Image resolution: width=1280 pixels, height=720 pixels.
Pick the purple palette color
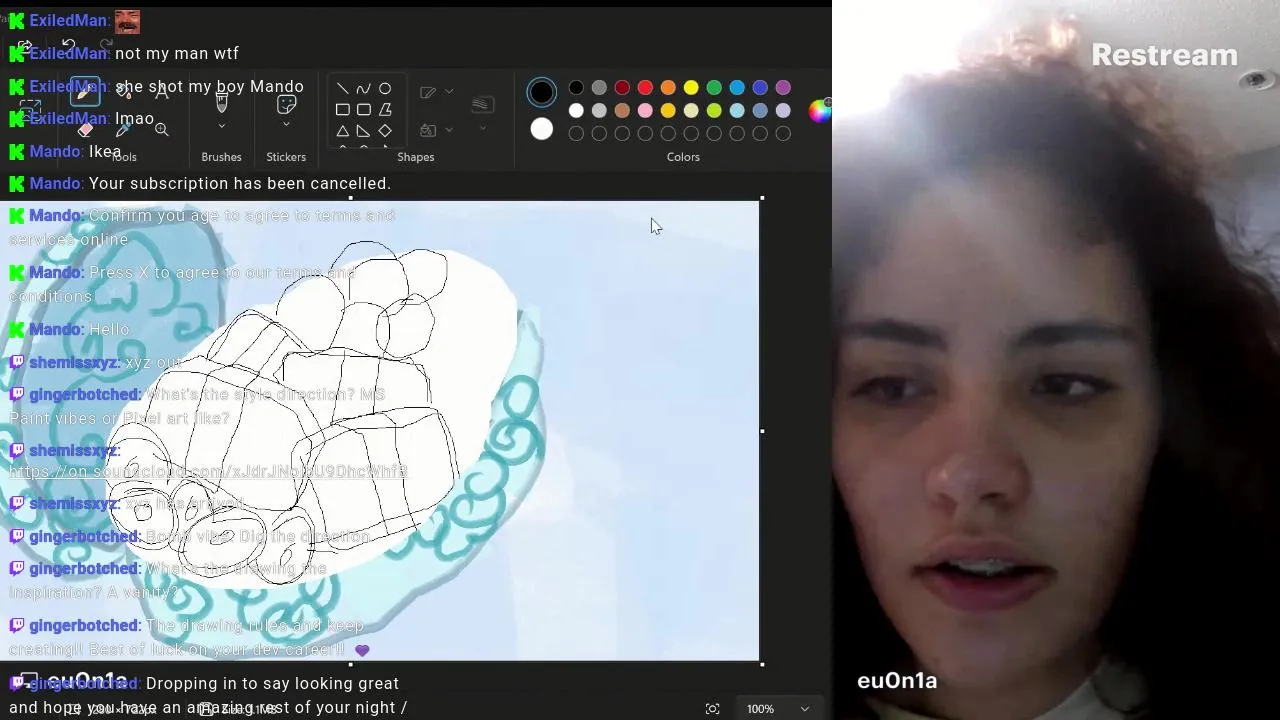(783, 89)
